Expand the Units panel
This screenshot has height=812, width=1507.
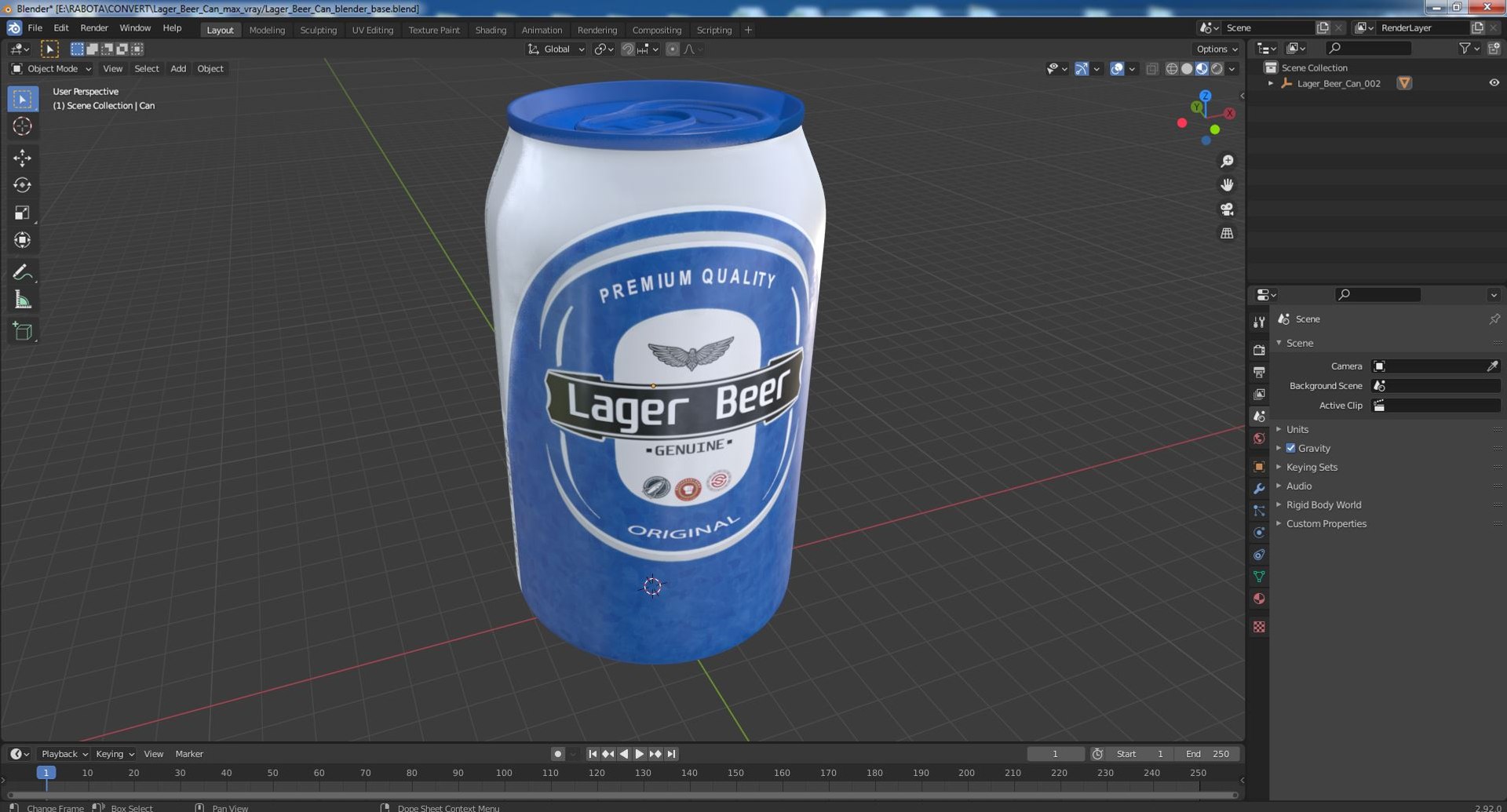(x=1297, y=430)
